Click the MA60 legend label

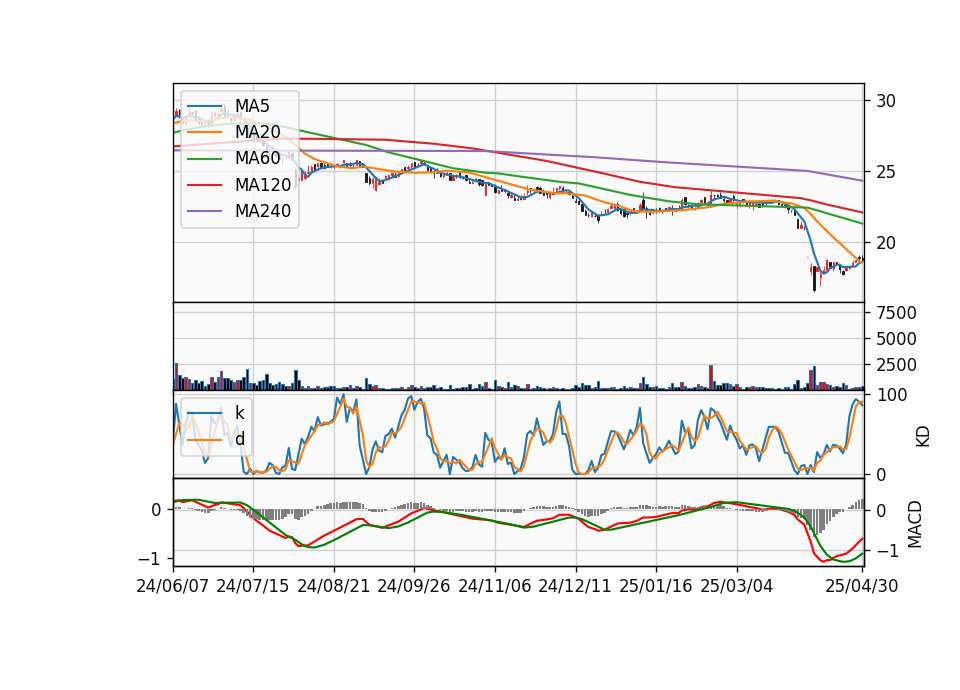click(x=257, y=158)
